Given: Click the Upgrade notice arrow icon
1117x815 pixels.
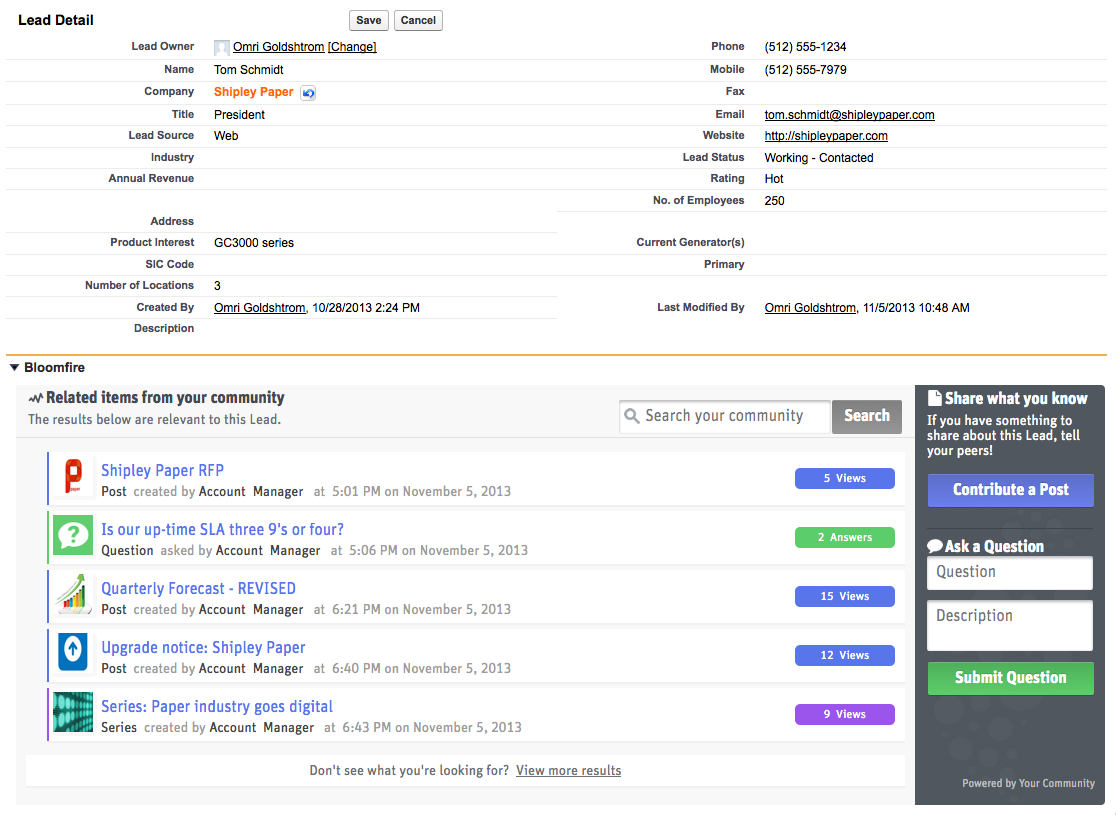Looking at the screenshot, I should [x=72, y=655].
